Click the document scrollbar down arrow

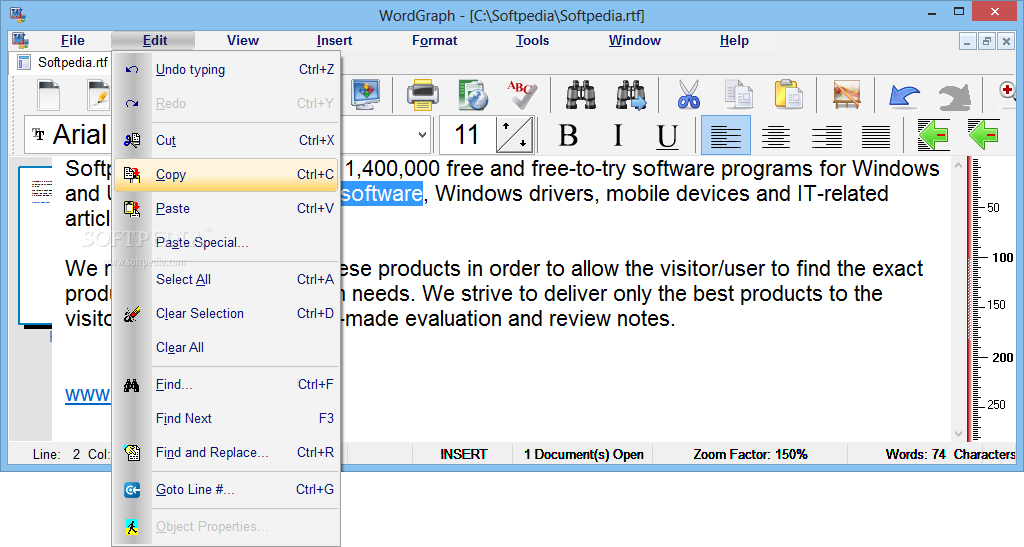click(958, 433)
